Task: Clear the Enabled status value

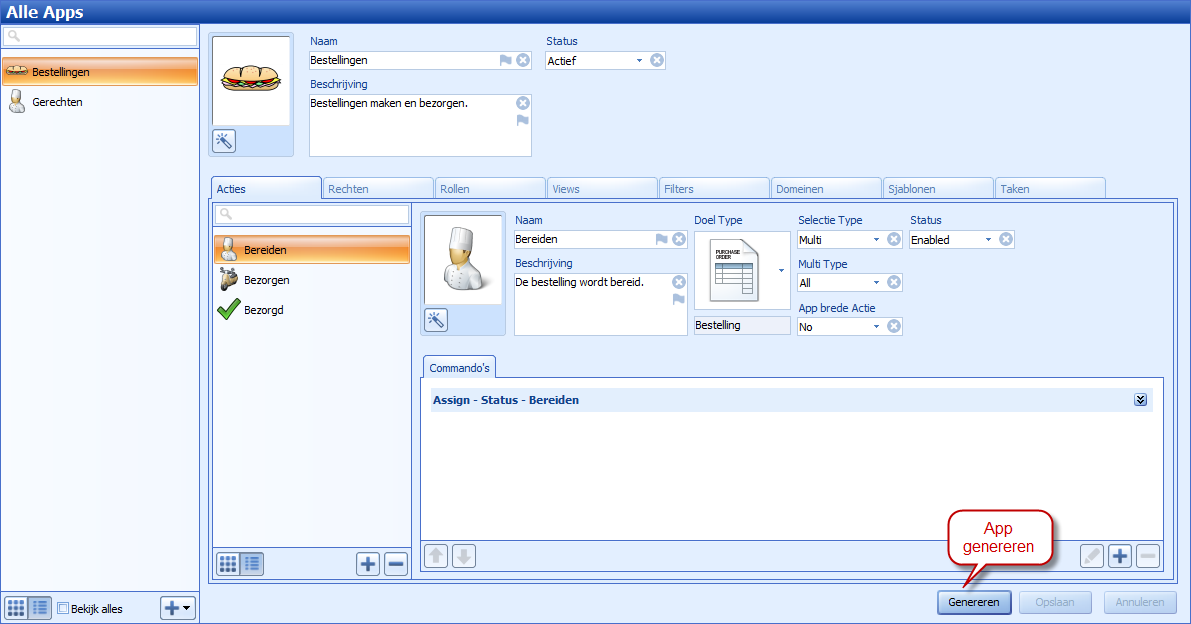Action: (x=1006, y=239)
